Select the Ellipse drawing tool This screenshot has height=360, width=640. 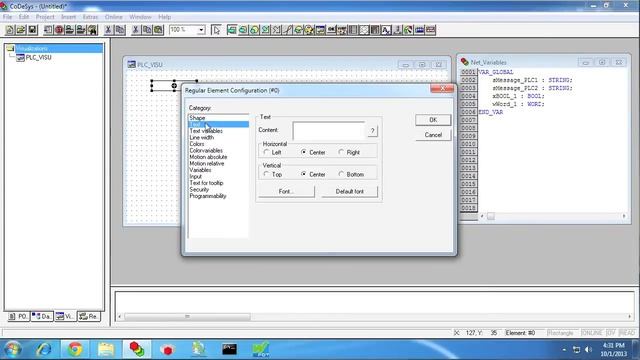tap(254, 30)
